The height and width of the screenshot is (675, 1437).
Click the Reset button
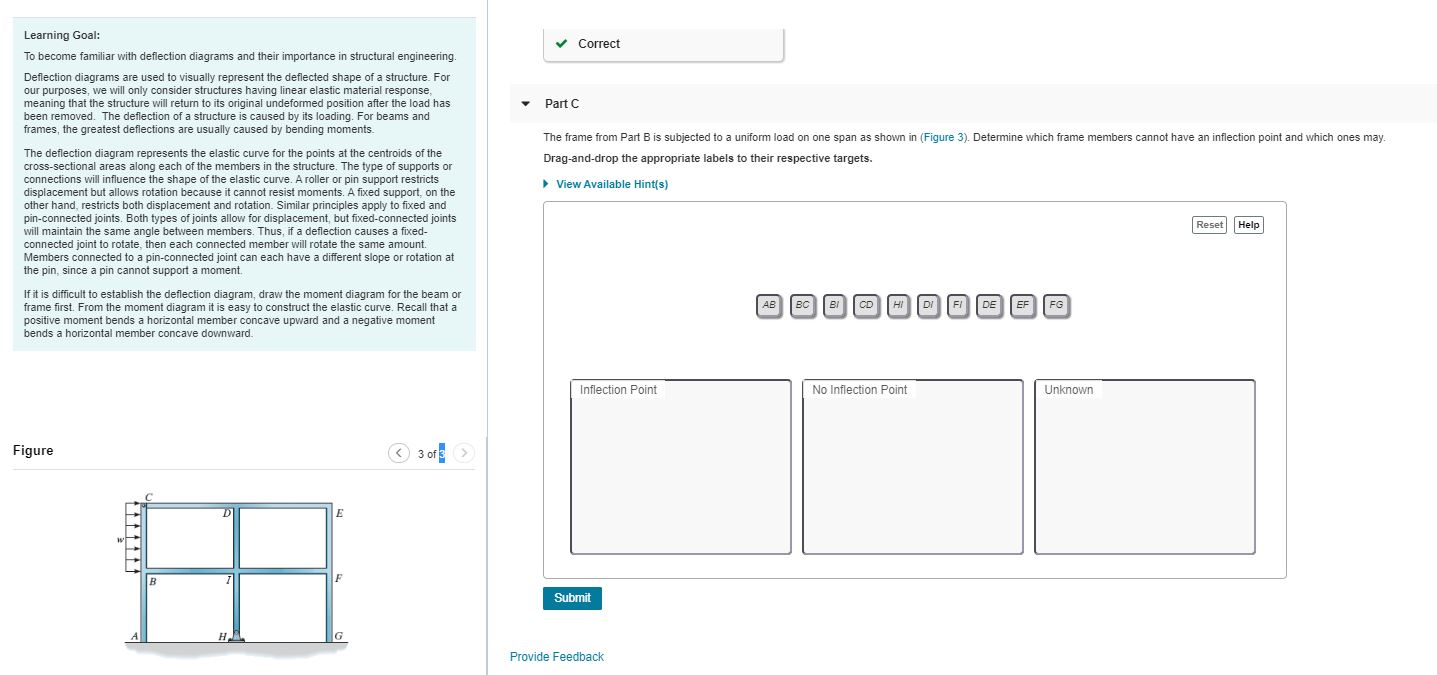tap(1208, 225)
